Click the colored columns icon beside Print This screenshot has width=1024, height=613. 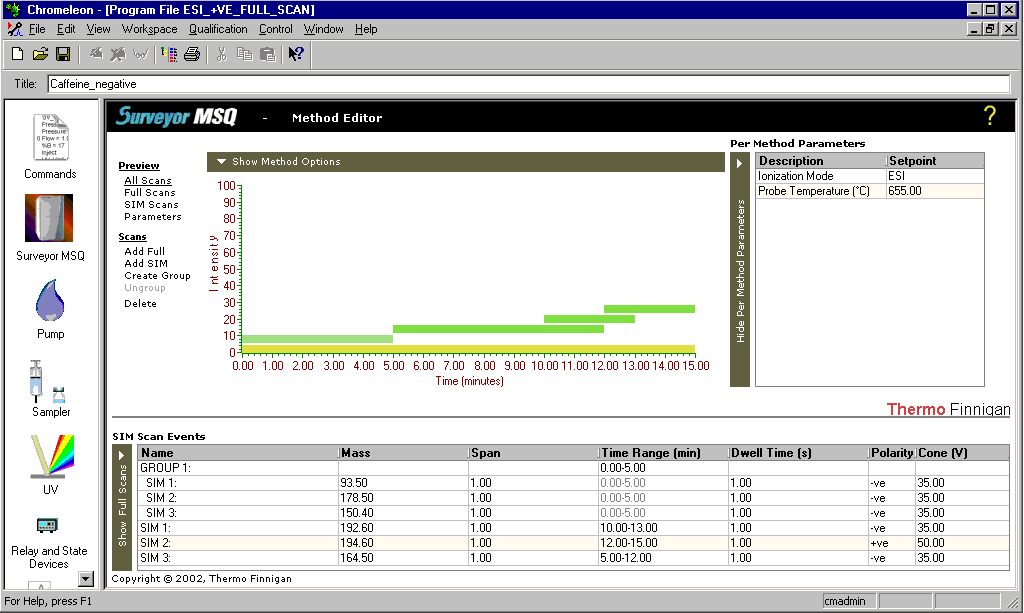click(169, 54)
